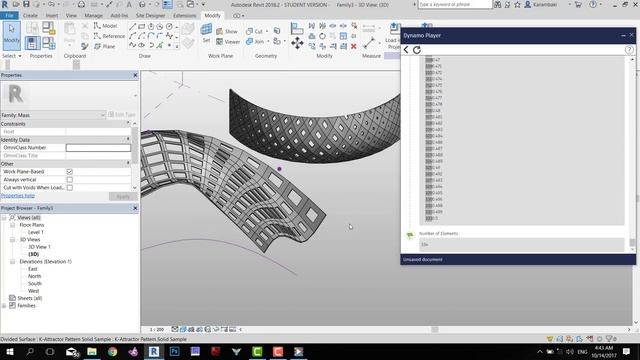Viewport: 640px width, 360px height.
Task: Collapse the Constraints section
Action: click(x=128, y=124)
